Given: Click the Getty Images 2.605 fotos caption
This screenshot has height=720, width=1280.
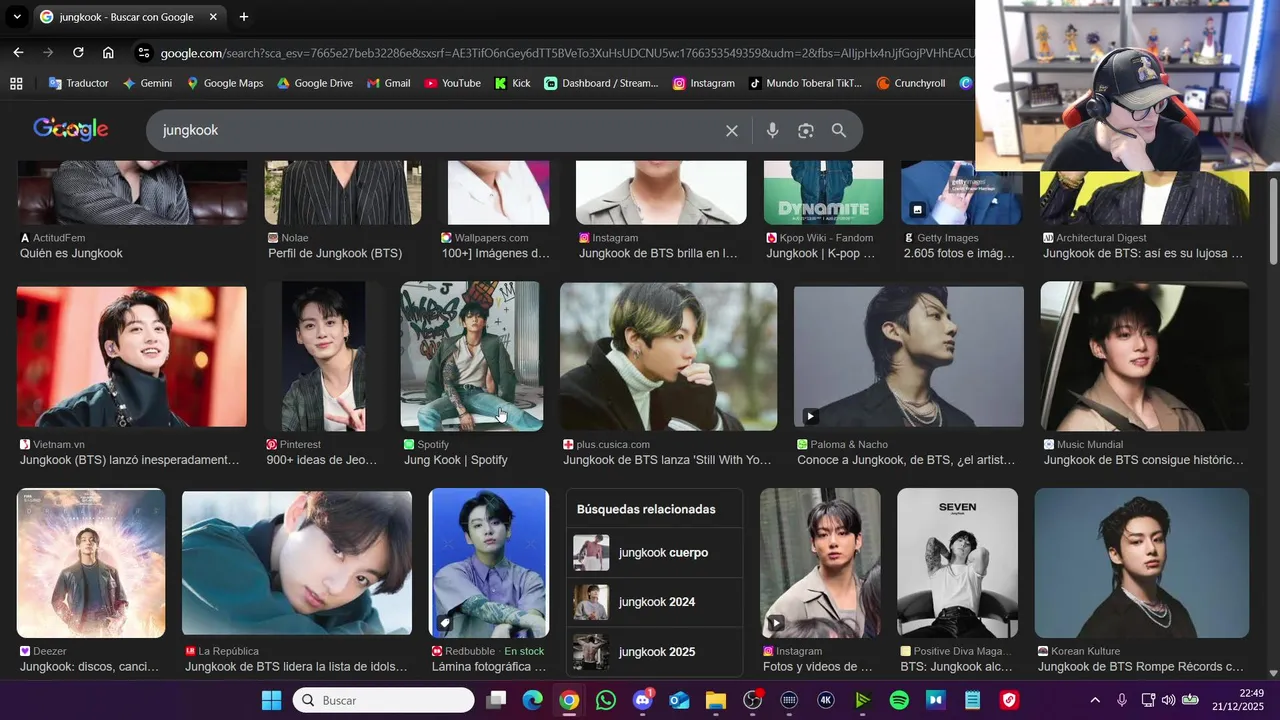Looking at the screenshot, I should pos(959,254).
